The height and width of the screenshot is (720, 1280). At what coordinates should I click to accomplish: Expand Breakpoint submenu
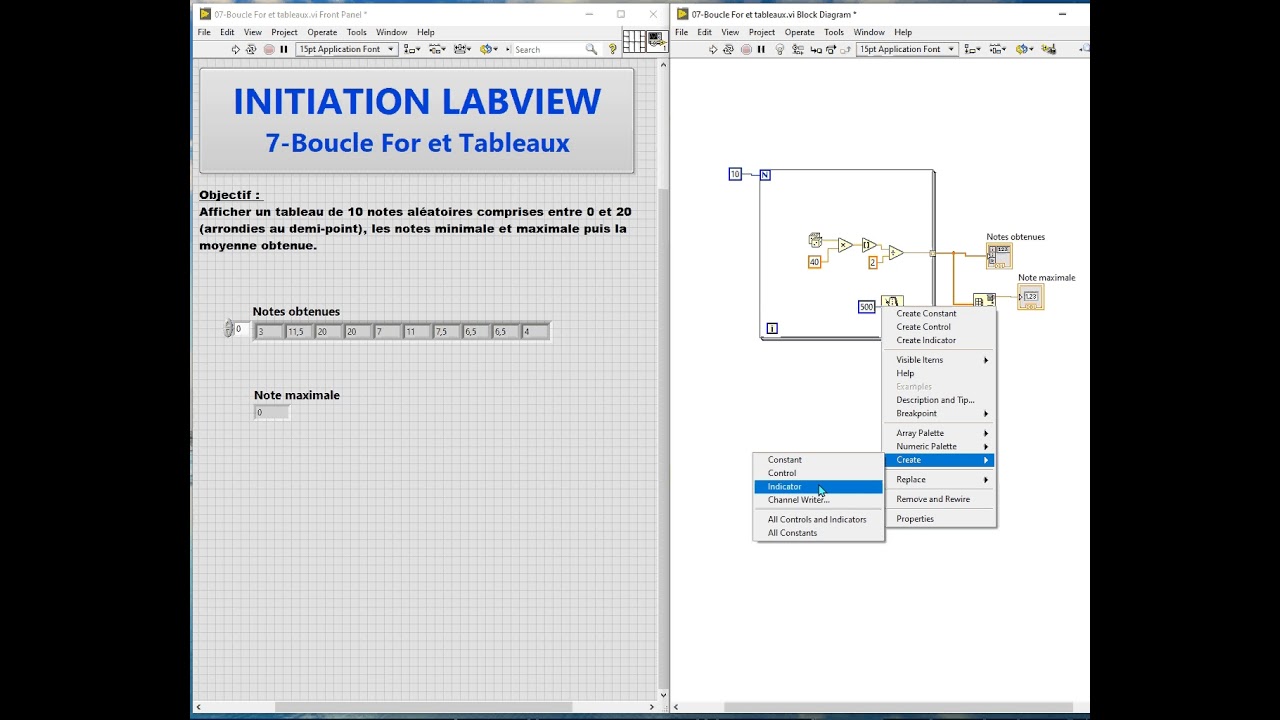pos(940,413)
